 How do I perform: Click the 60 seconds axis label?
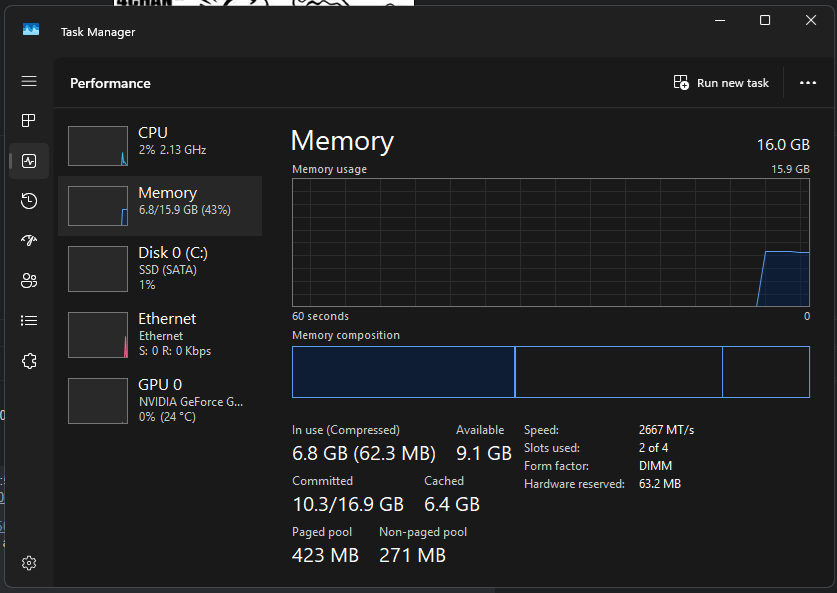pyautogui.click(x=320, y=316)
